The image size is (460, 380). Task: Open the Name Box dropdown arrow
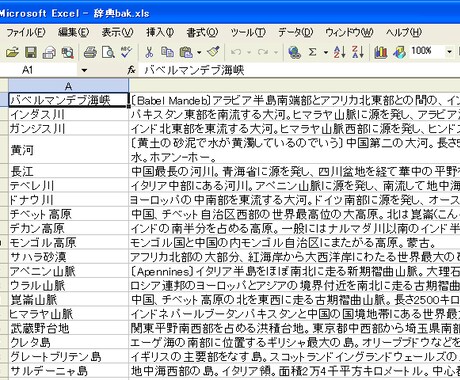84,70
